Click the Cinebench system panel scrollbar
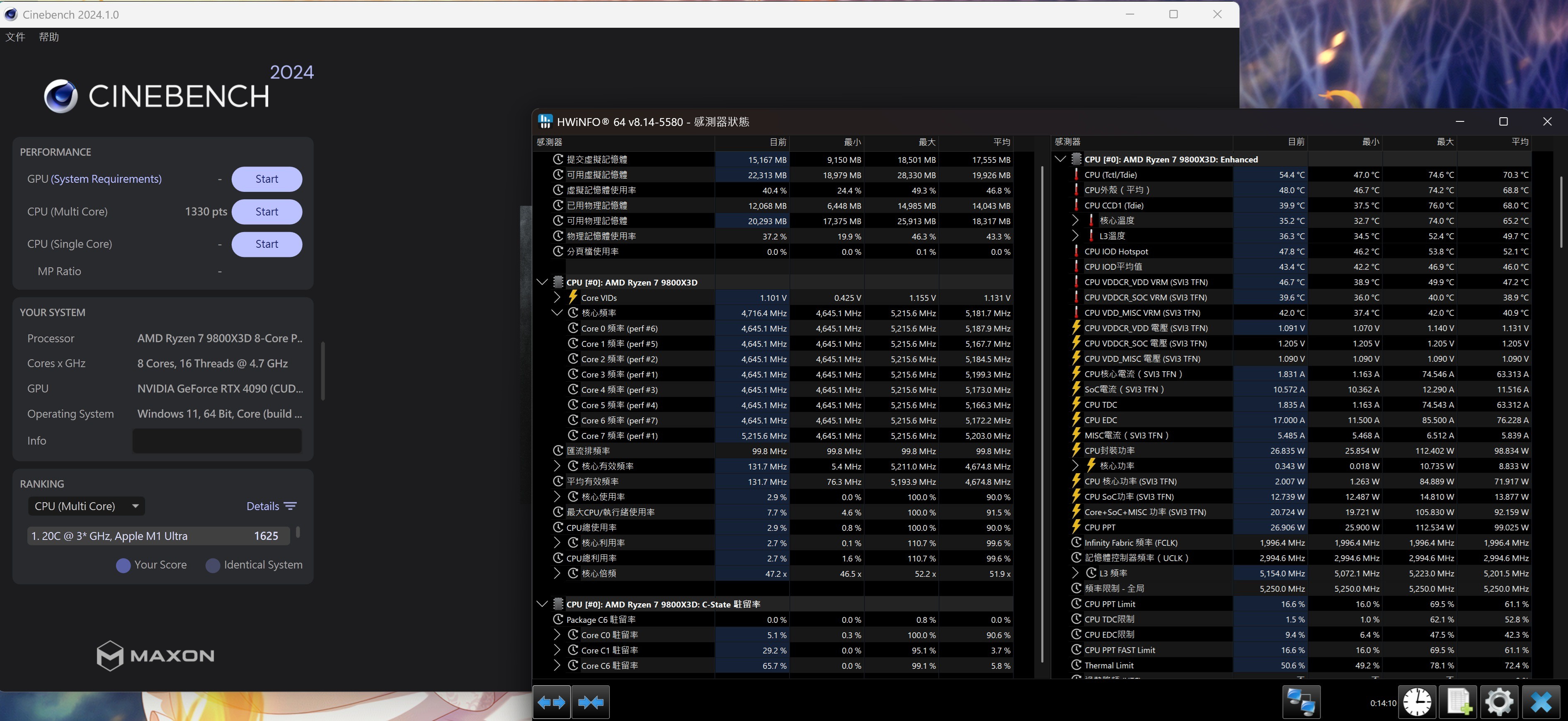1568x721 pixels. point(322,371)
